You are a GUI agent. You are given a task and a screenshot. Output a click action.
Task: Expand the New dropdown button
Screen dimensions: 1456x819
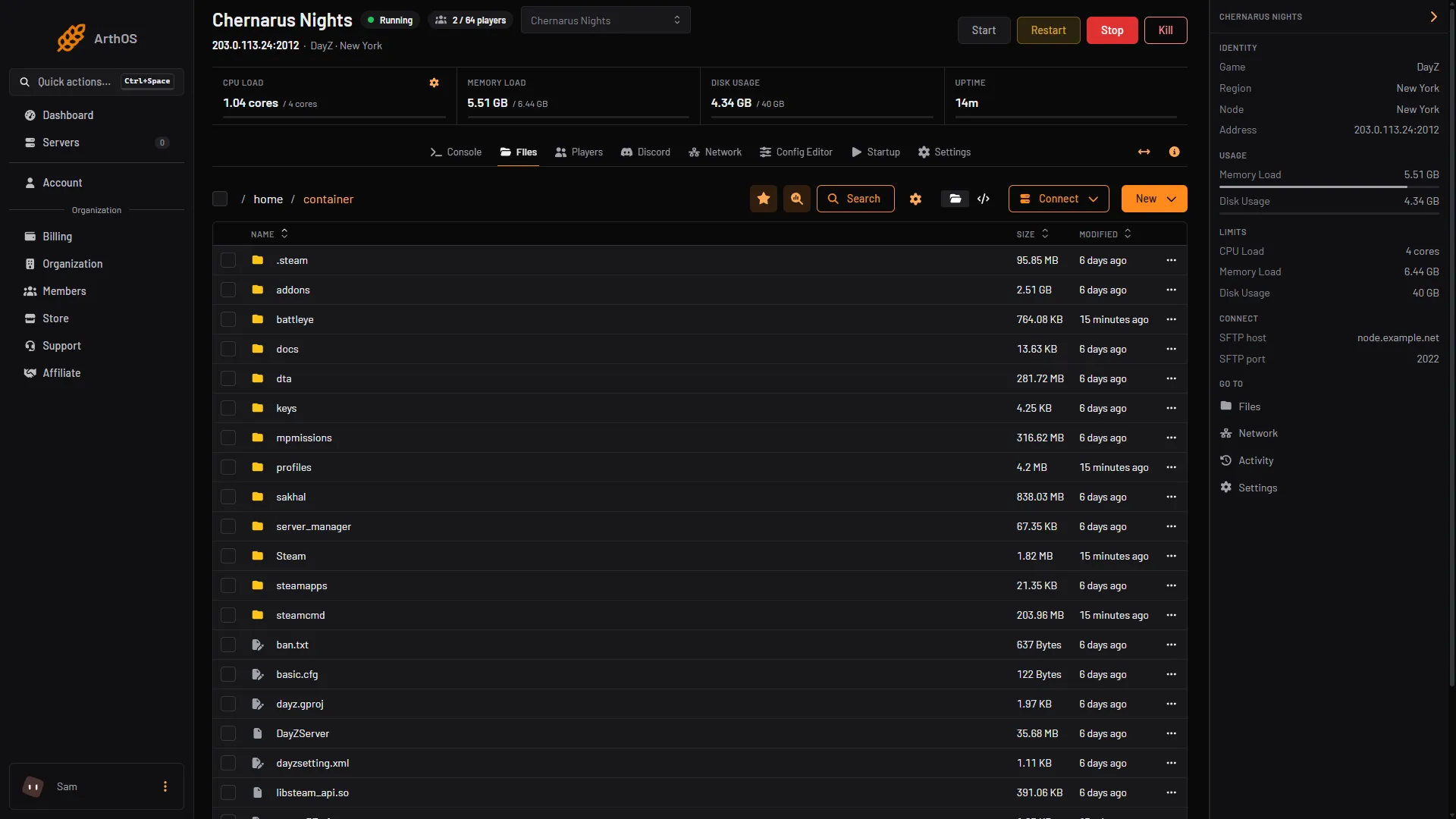coord(1154,199)
